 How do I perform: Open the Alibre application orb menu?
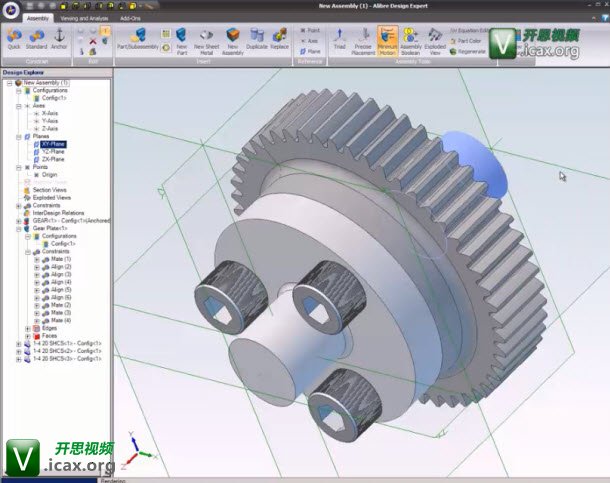pos(10,10)
